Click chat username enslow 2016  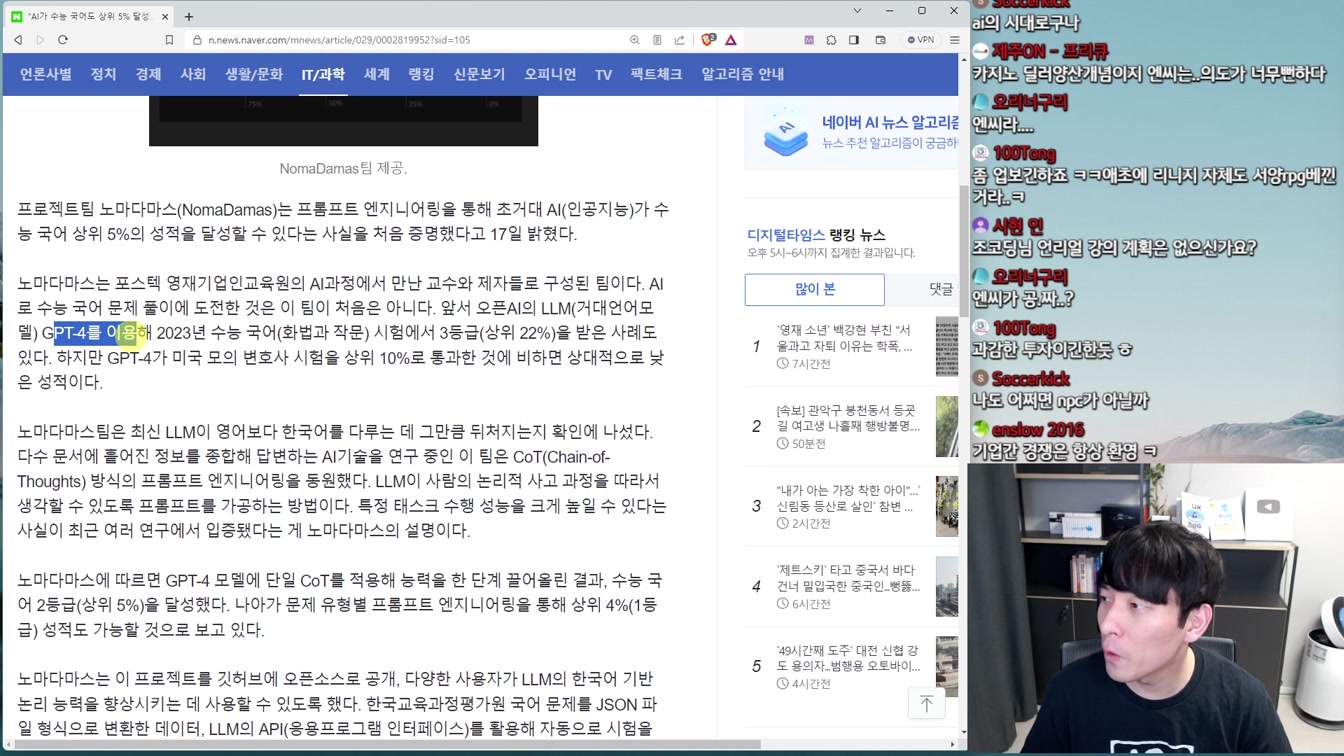coord(1038,430)
